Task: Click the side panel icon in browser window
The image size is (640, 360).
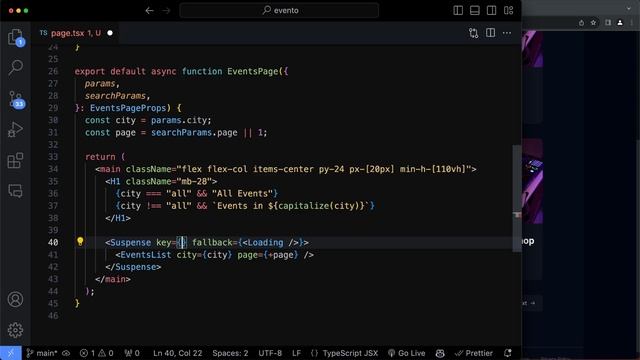Action: tap(608, 23)
